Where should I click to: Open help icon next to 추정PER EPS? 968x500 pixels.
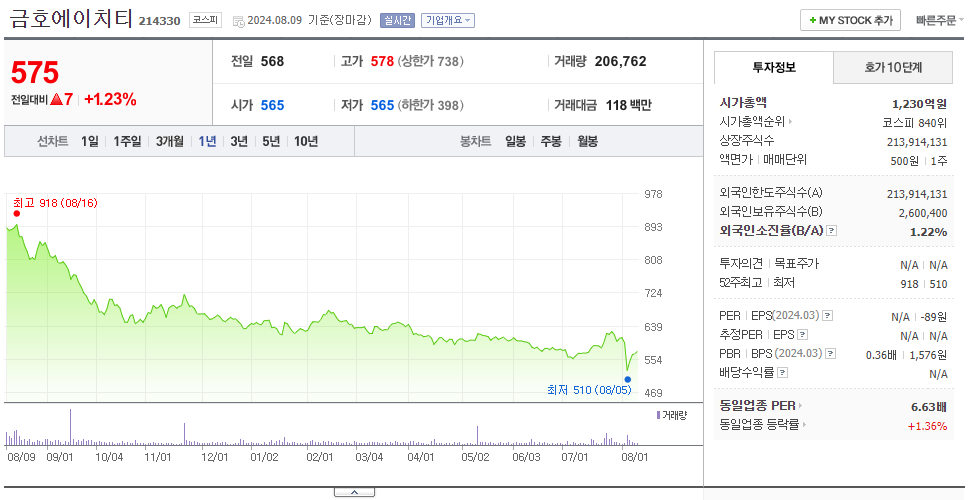point(802,335)
